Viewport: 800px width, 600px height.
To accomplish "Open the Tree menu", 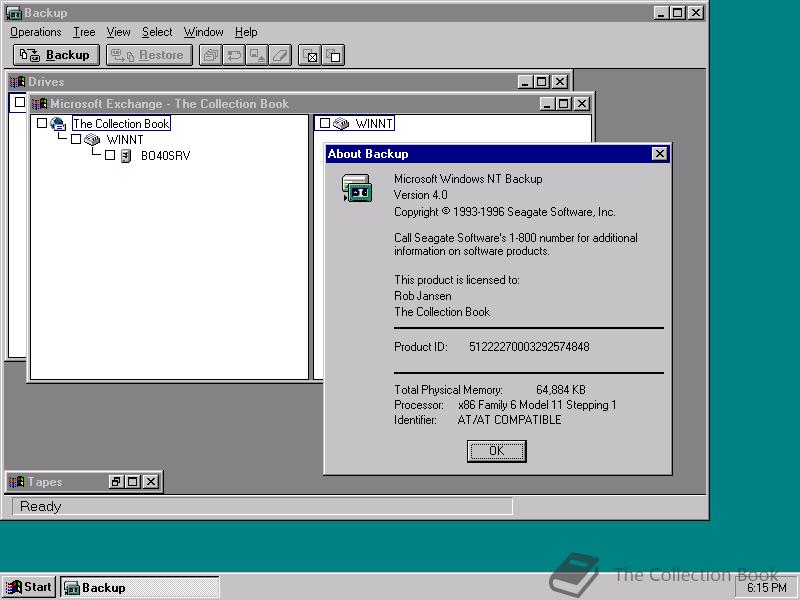I will [x=84, y=32].
